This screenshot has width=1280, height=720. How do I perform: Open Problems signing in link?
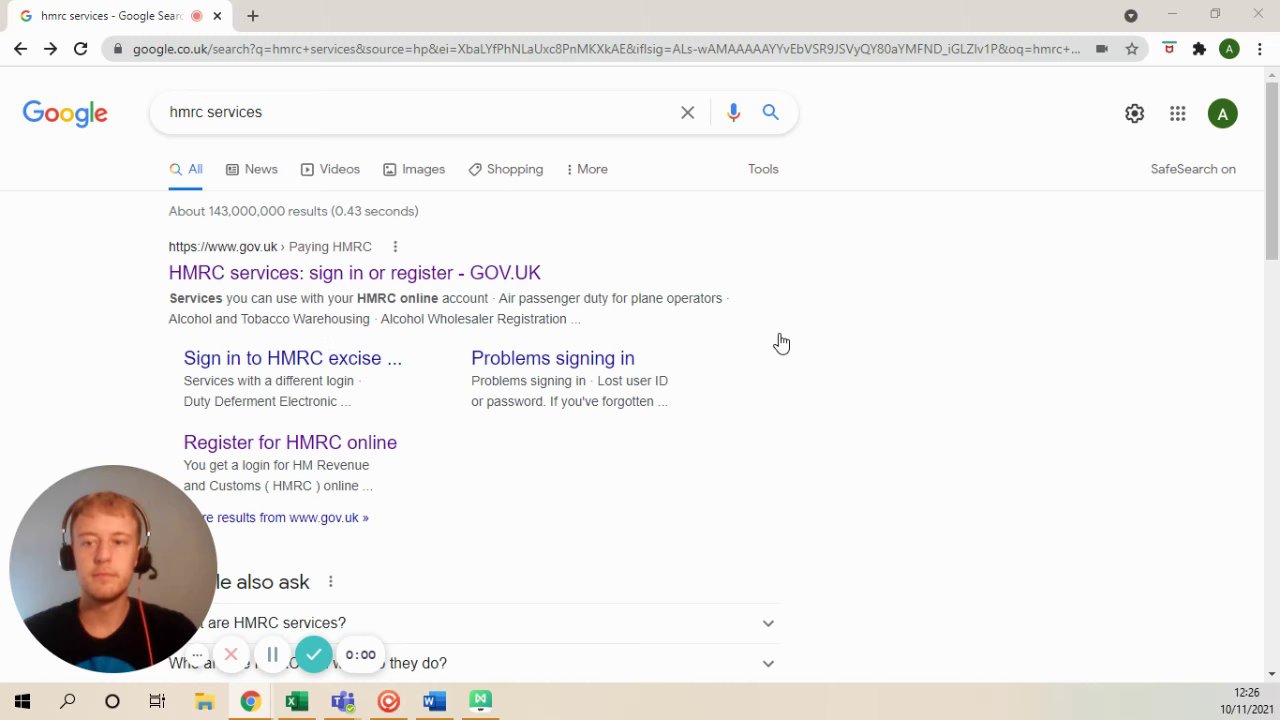point(552,358)
